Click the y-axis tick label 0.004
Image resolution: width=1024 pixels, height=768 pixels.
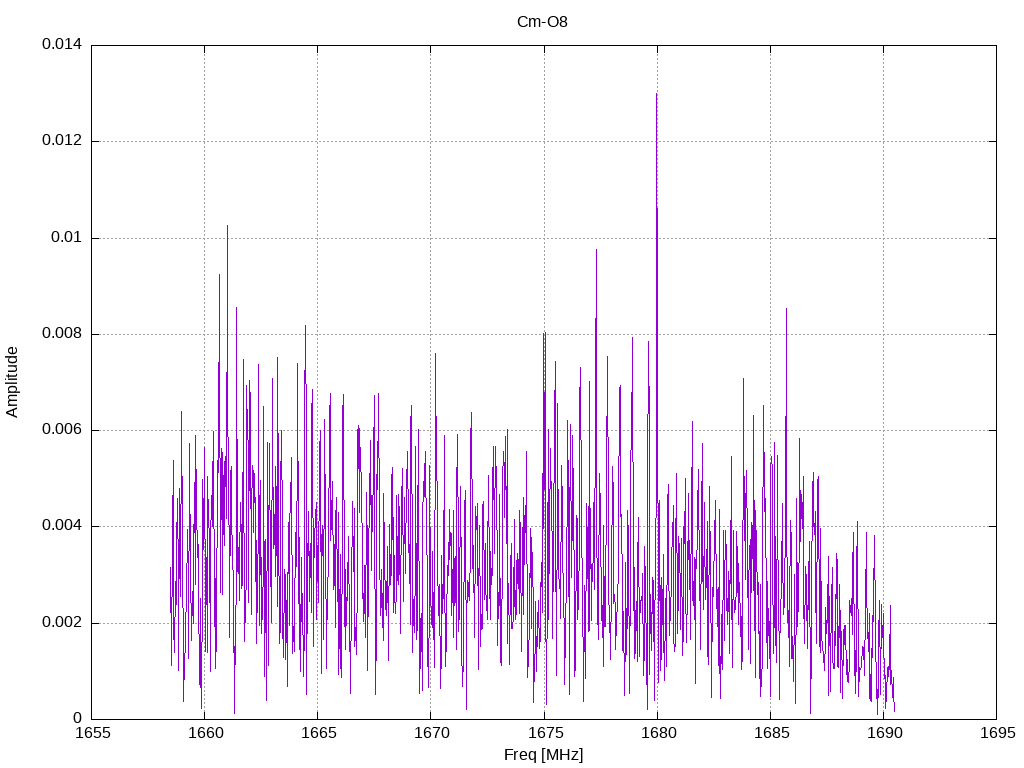[x=62, y=525]
